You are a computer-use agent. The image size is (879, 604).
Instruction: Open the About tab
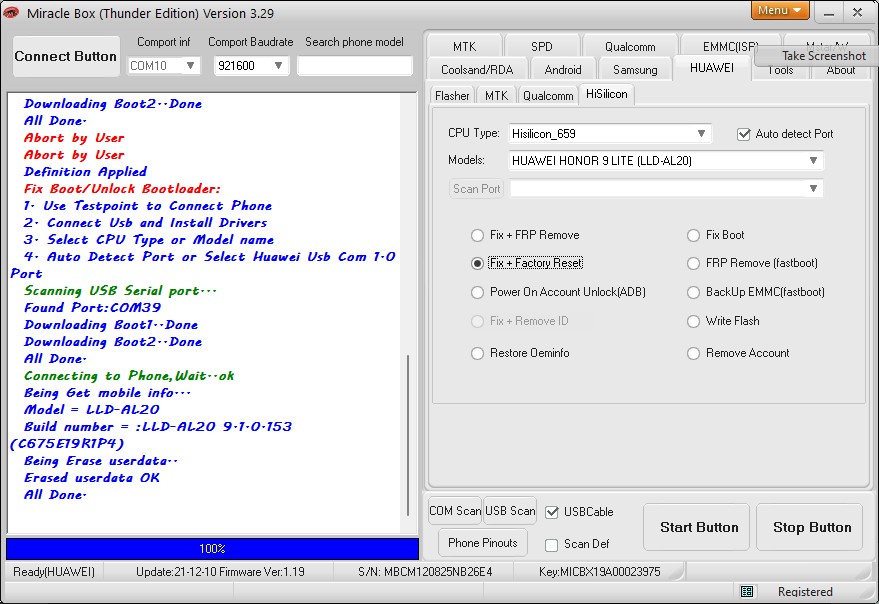[840, 72]
